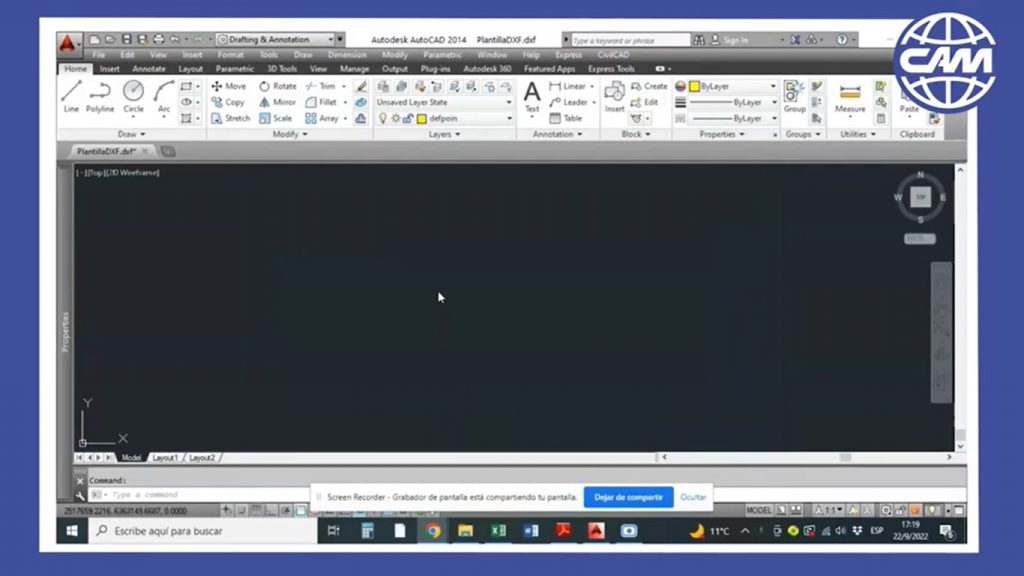Expand the Annotation panel

pos(557,135)
